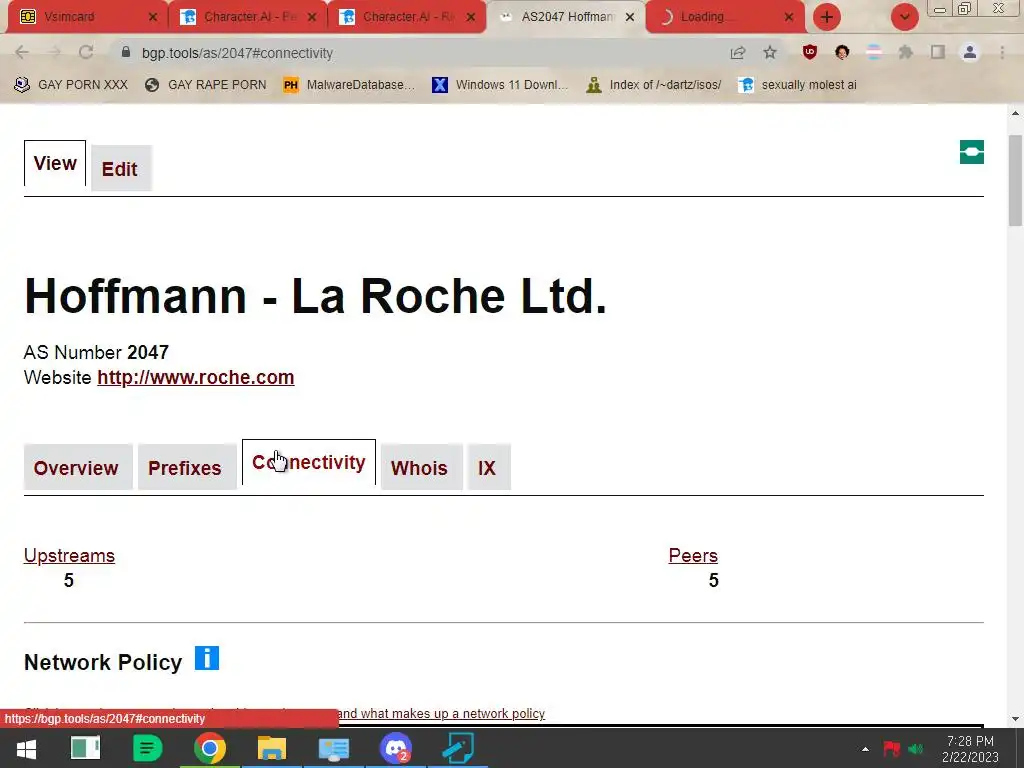Go back using the browser back arrow

pos(22,52)
